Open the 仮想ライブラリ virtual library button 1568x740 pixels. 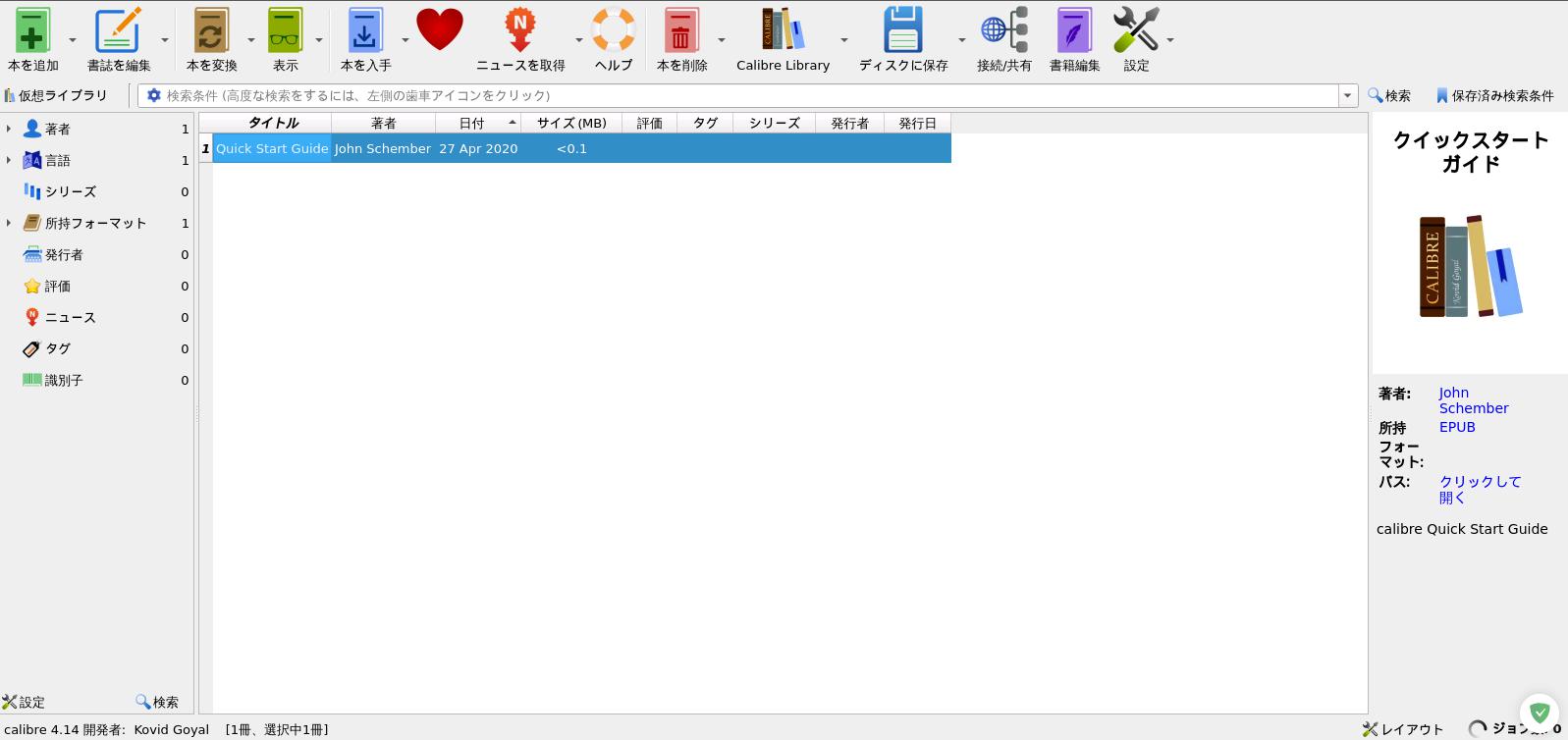click(56, 95)
